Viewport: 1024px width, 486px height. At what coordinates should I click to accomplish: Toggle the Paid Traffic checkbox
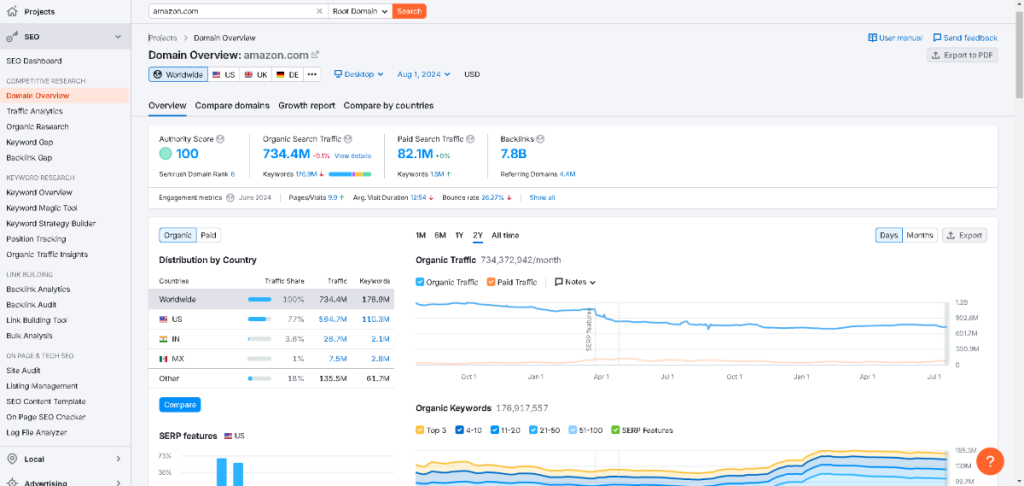click(491, 282)
